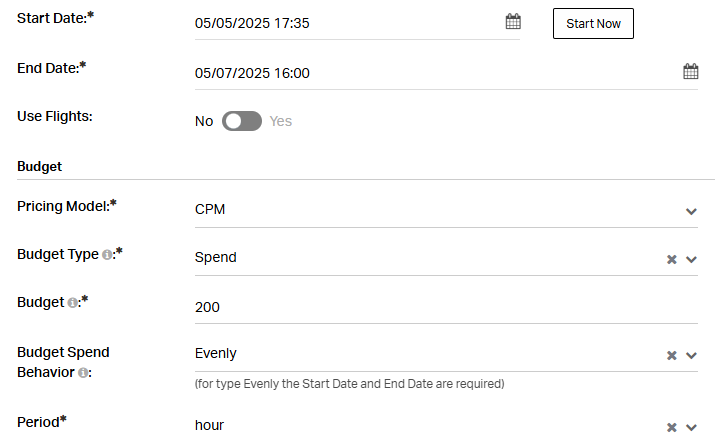715x442 pixels.
Task: Click the Budget Spend Behavior info icon
Action: pyautogui.click(x=83, y=373)
